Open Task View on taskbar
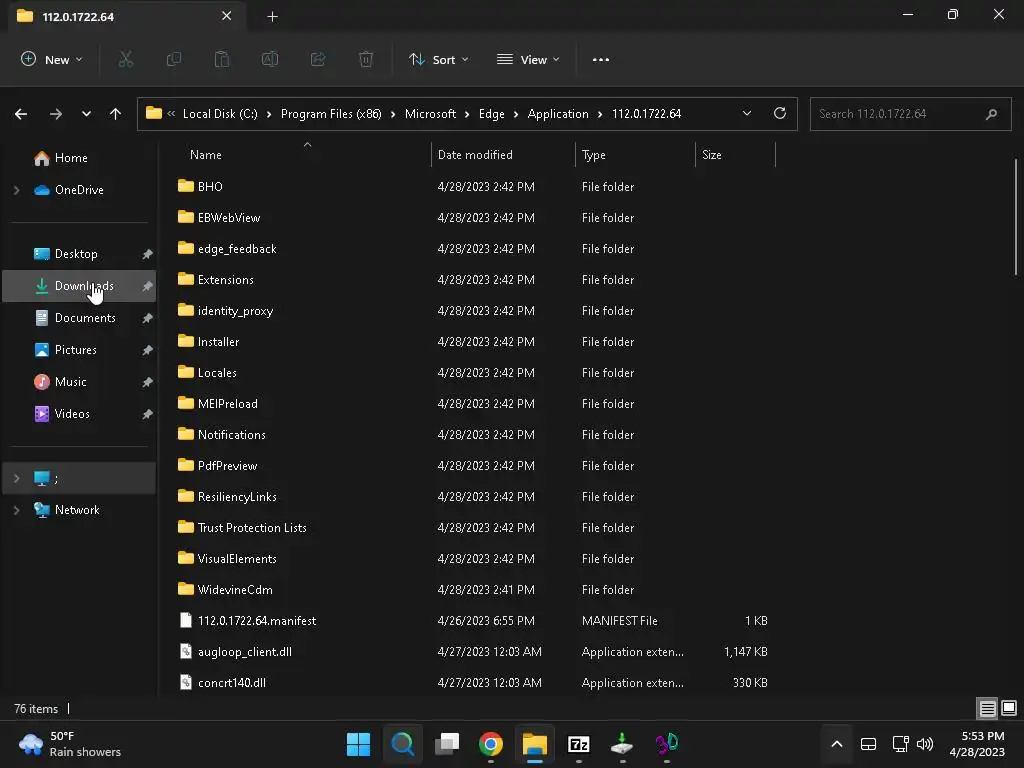 [x=447, y=744]
